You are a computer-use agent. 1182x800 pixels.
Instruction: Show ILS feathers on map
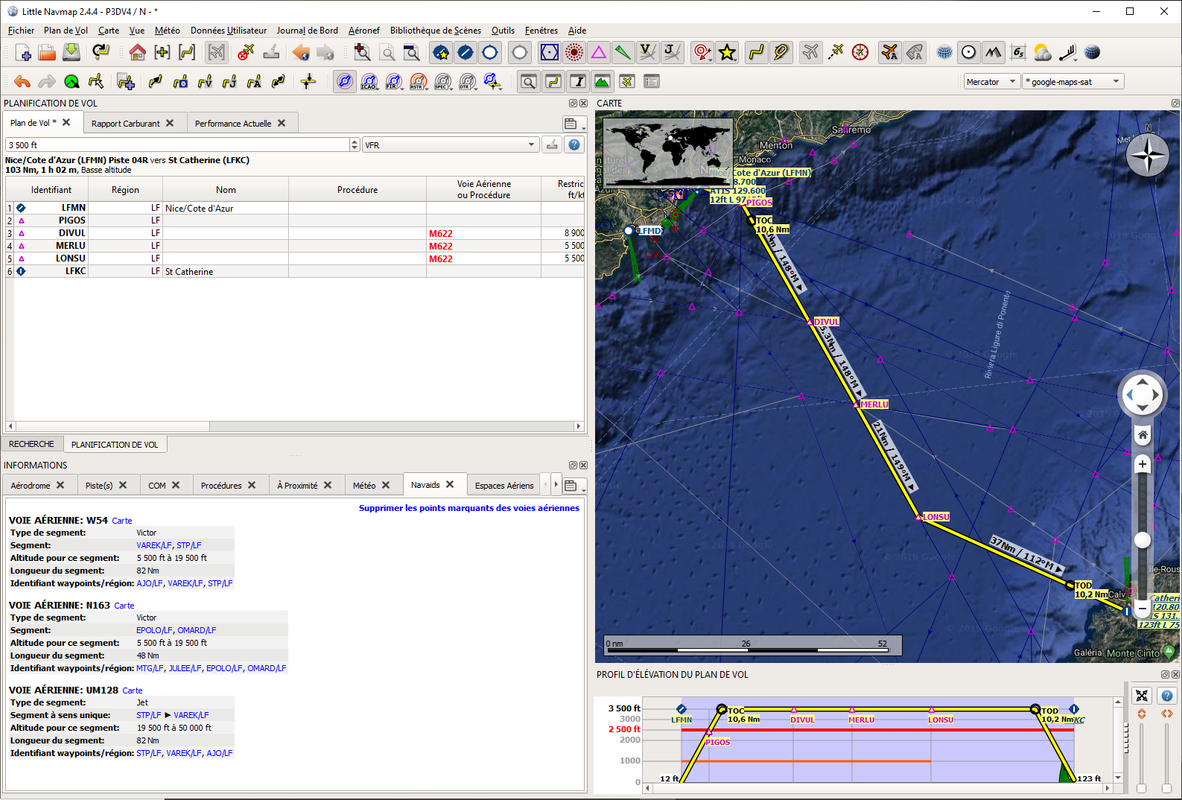pos(623,52)
